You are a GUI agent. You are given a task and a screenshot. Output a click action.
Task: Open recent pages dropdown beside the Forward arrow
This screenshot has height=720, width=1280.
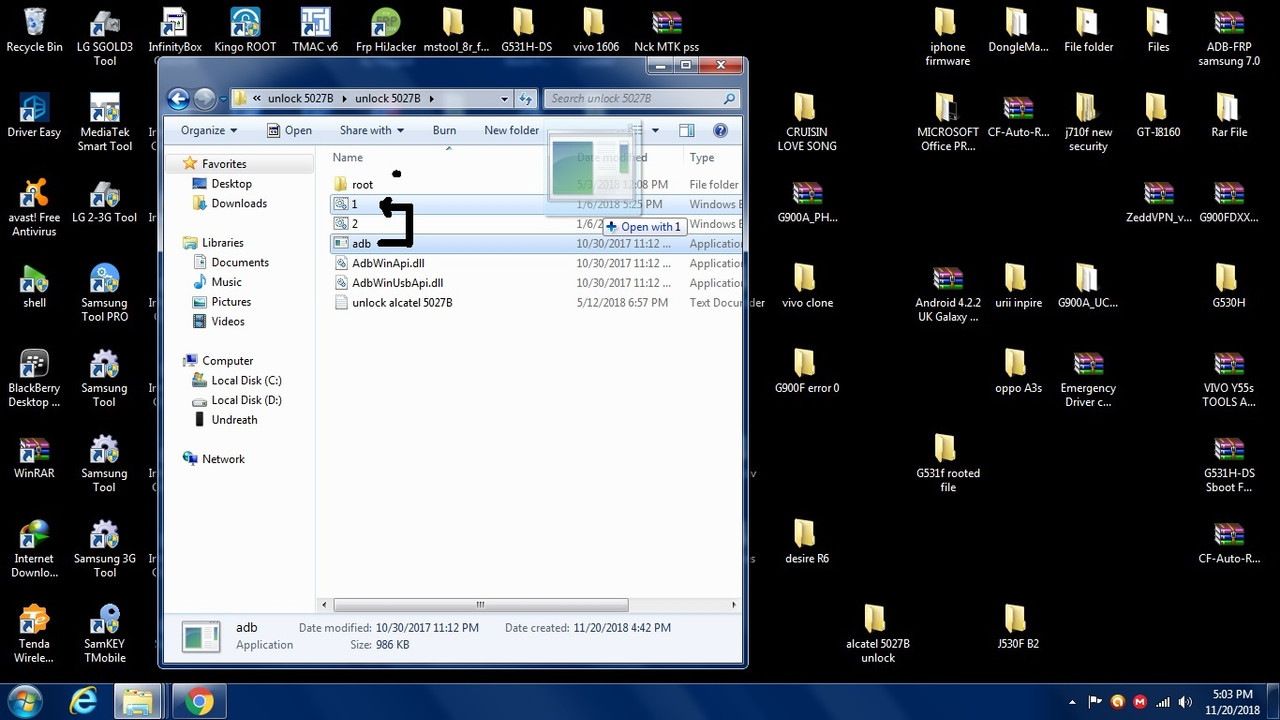pyautogui.click(x=222, y=99)
